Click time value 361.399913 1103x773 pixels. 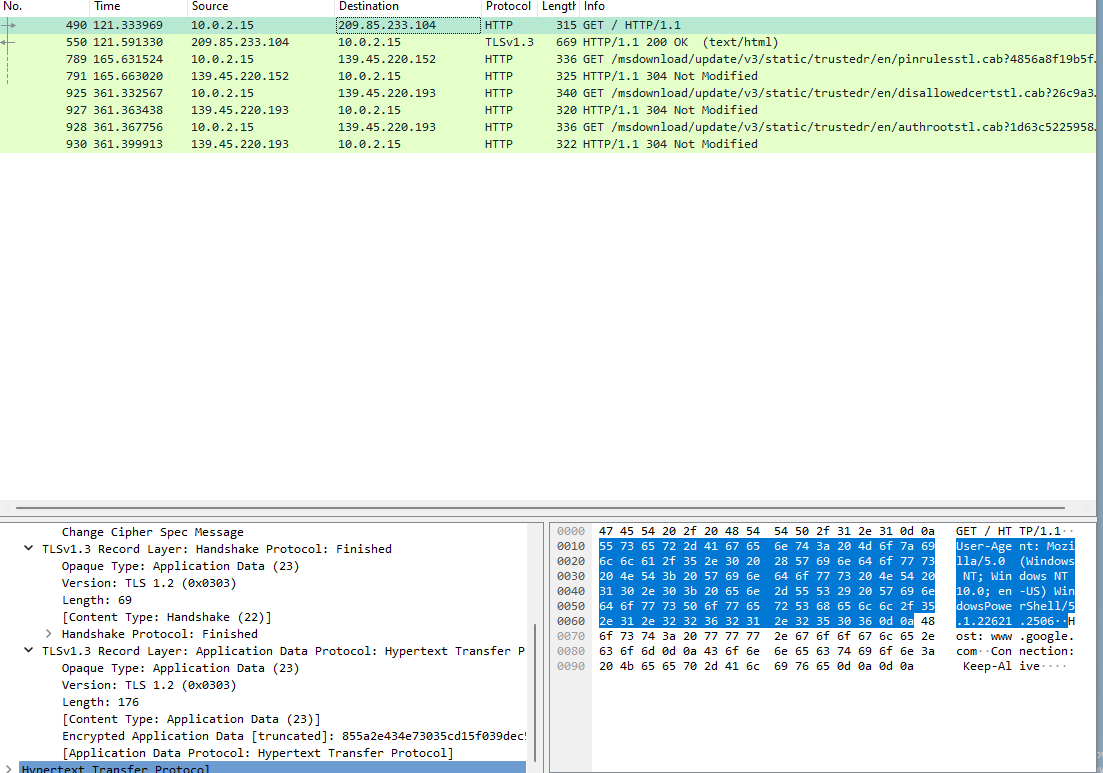click(128, 144)
